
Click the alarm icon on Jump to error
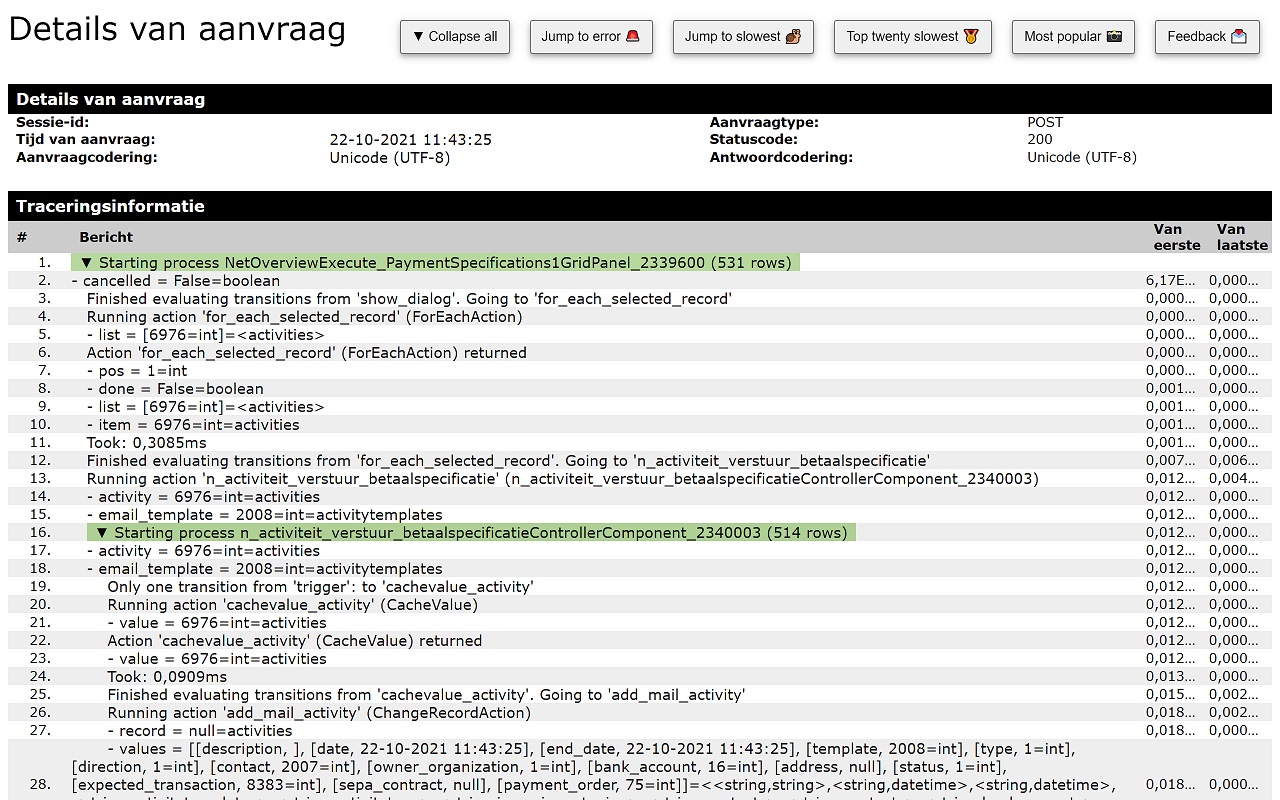coord(634,37)
